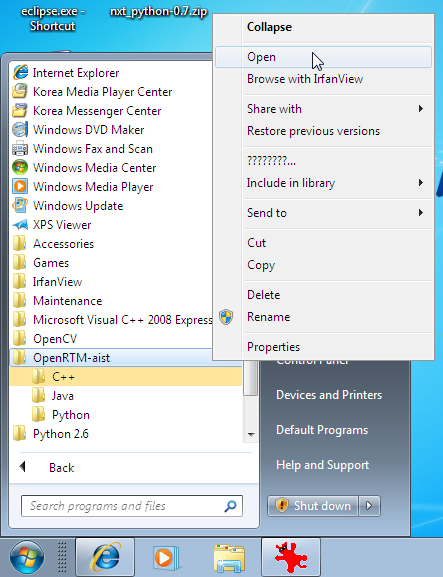Choose Open in the context menu

(323, 57)
